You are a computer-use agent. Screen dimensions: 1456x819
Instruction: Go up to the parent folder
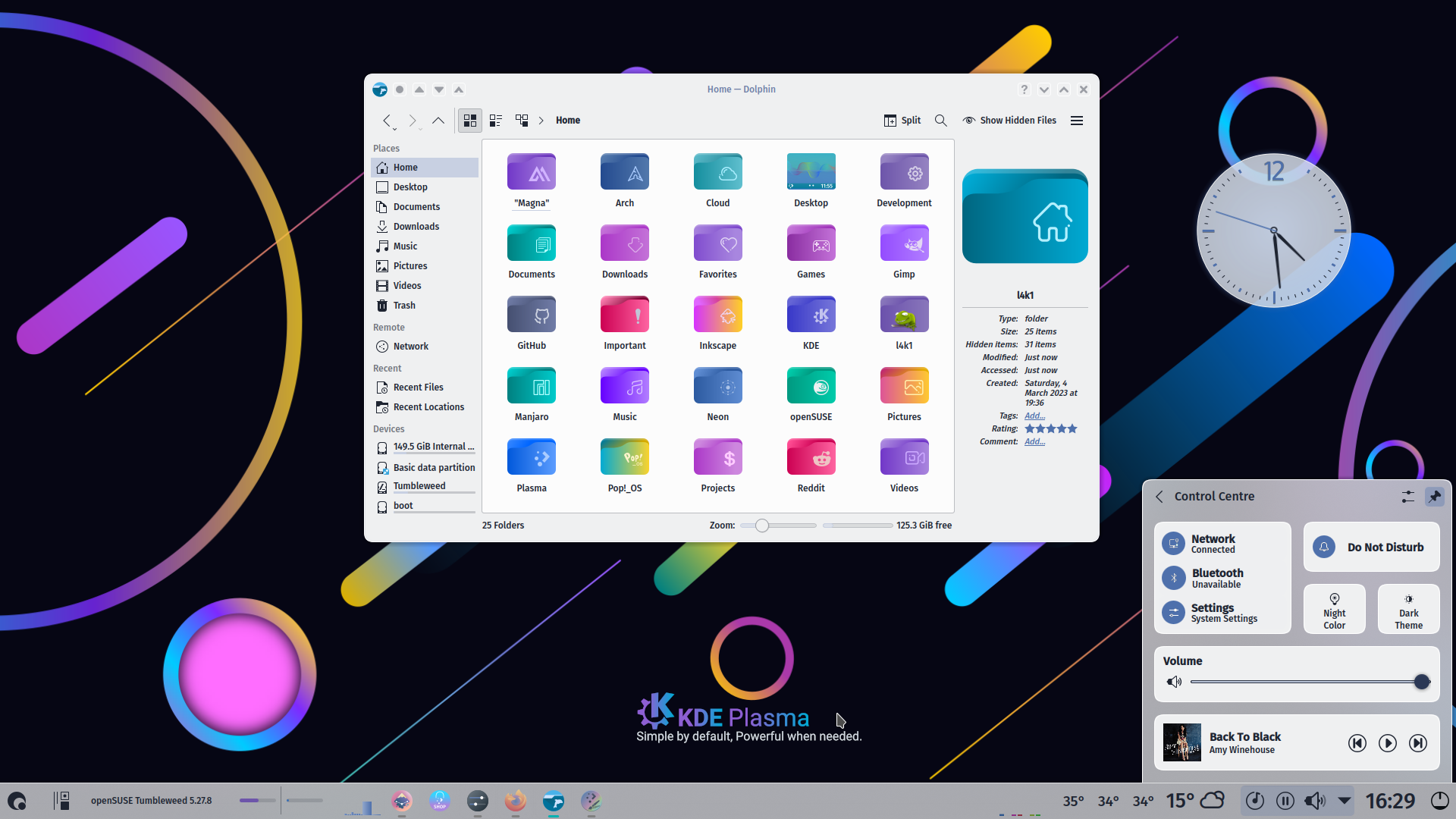[438, 121]
